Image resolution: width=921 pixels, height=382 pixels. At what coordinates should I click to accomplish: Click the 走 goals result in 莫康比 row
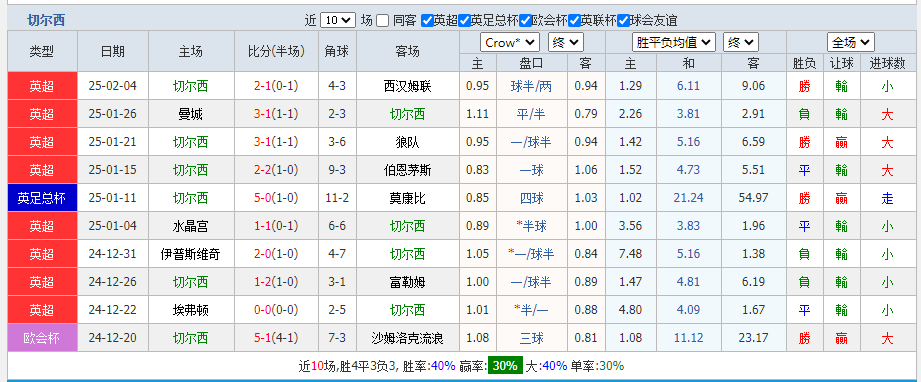pos(887,199)
